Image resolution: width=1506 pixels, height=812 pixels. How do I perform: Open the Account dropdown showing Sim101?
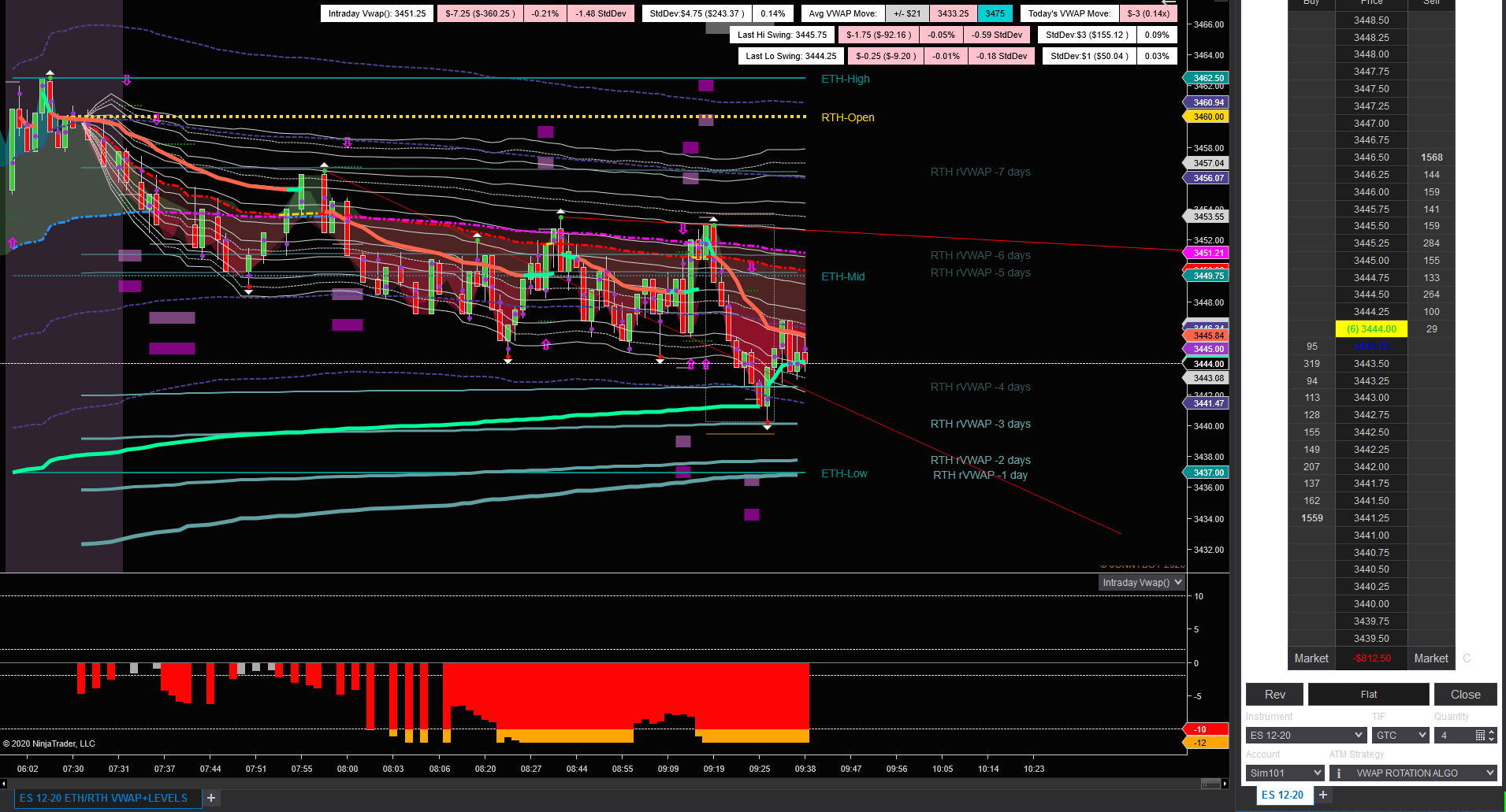pyautogui.click(x=1285, y=773)
